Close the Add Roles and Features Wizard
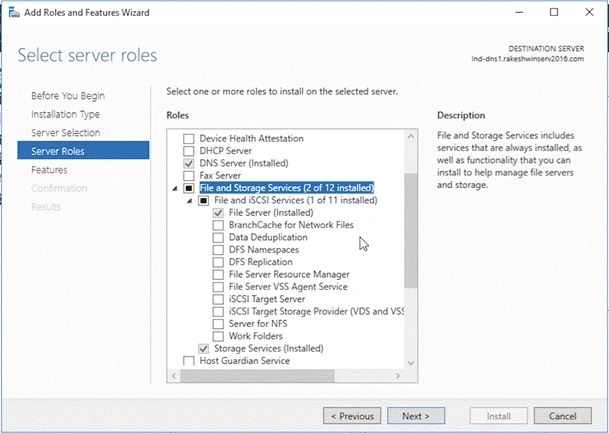609x433 pixels. 589,12
